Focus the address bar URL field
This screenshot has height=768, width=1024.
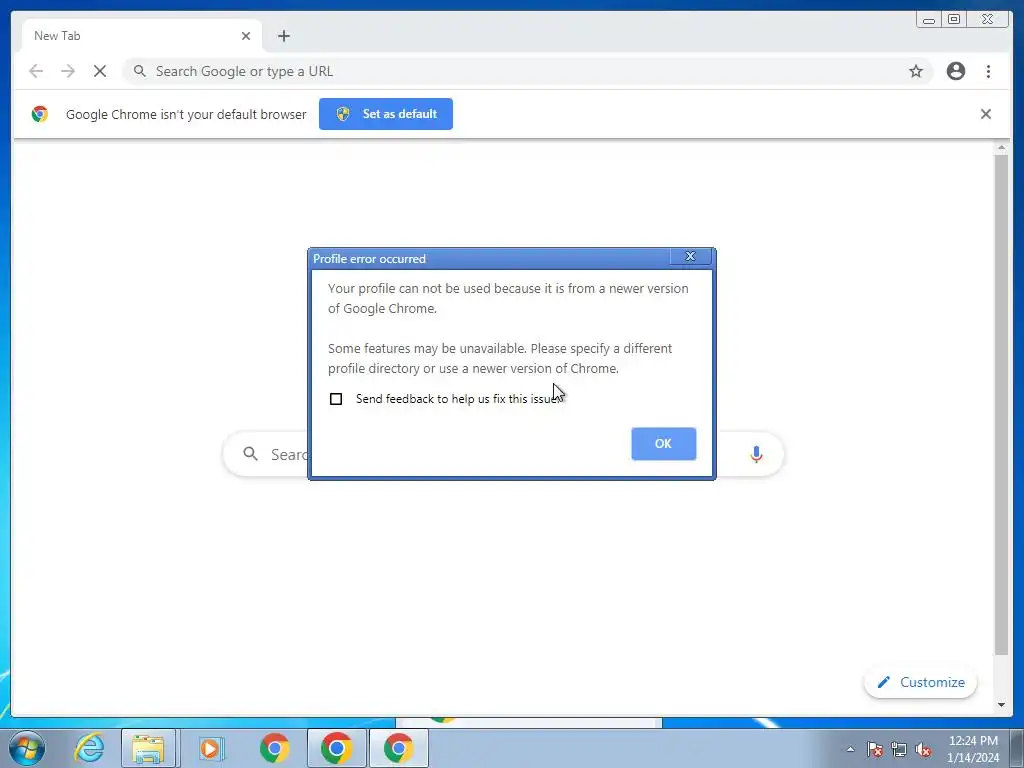[528, 71]
